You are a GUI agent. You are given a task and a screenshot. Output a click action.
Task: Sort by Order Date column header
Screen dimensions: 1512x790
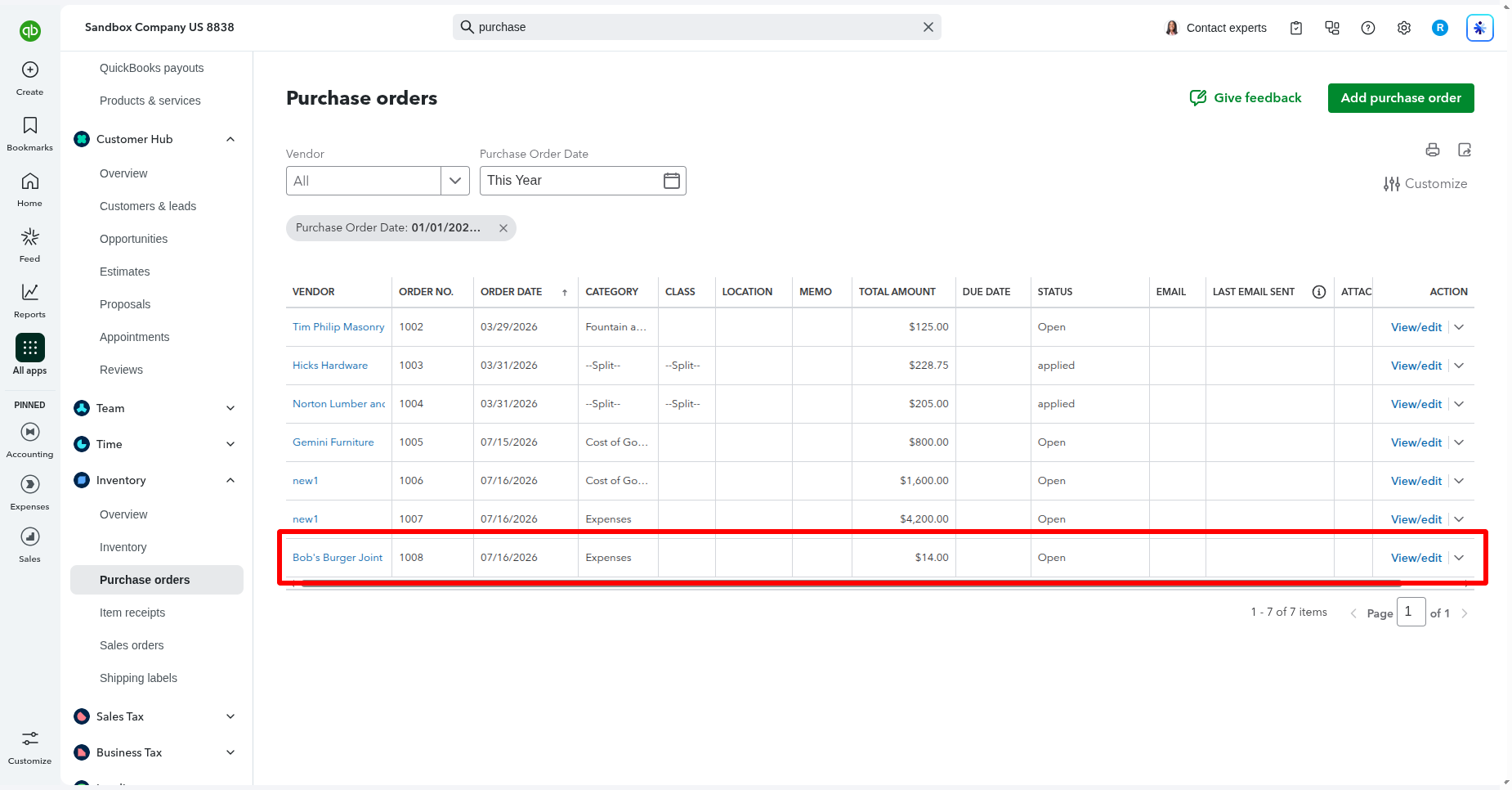click(x=512, y=292)
